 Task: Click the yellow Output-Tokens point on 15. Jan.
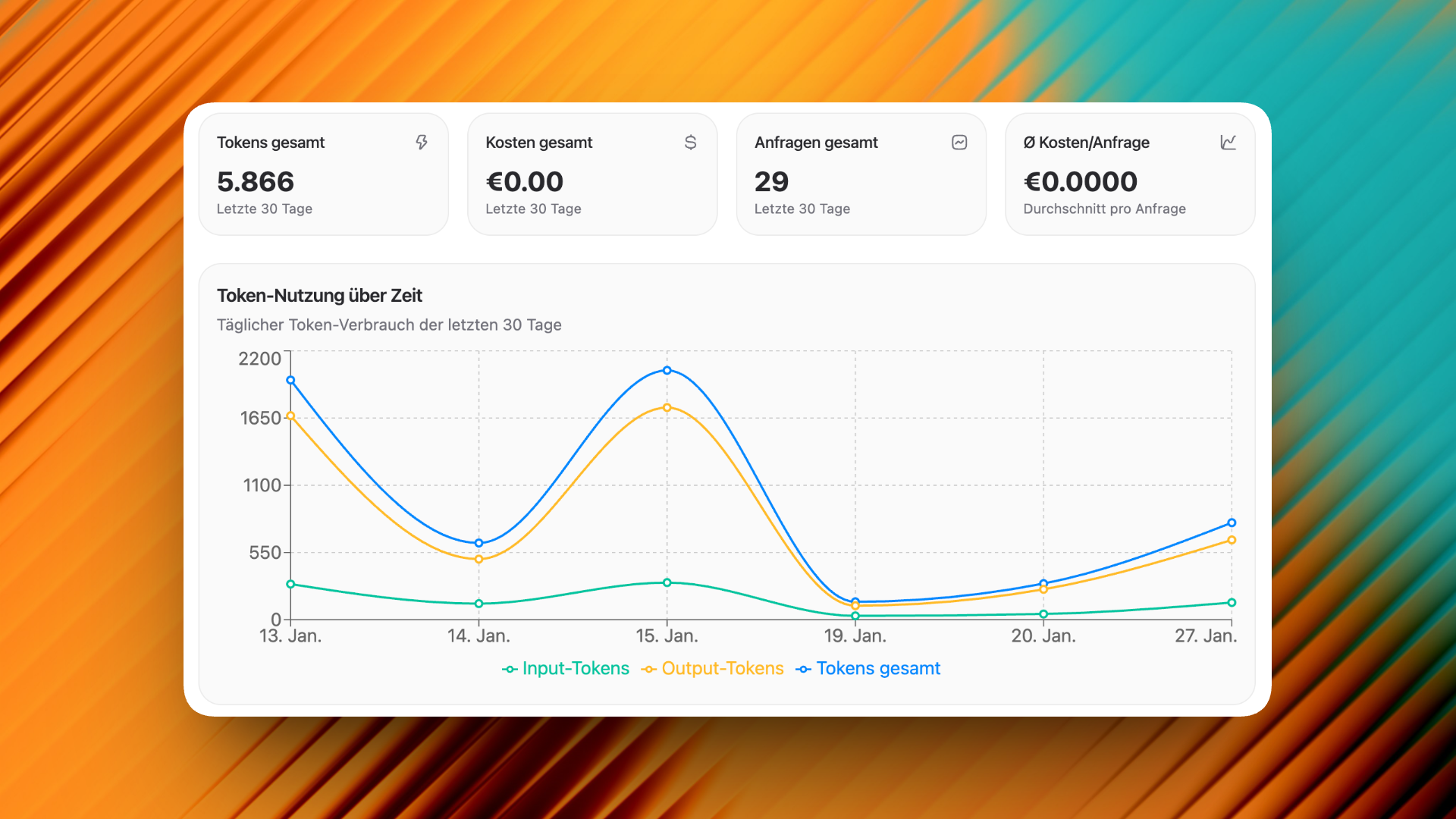[x=667, y=408]
